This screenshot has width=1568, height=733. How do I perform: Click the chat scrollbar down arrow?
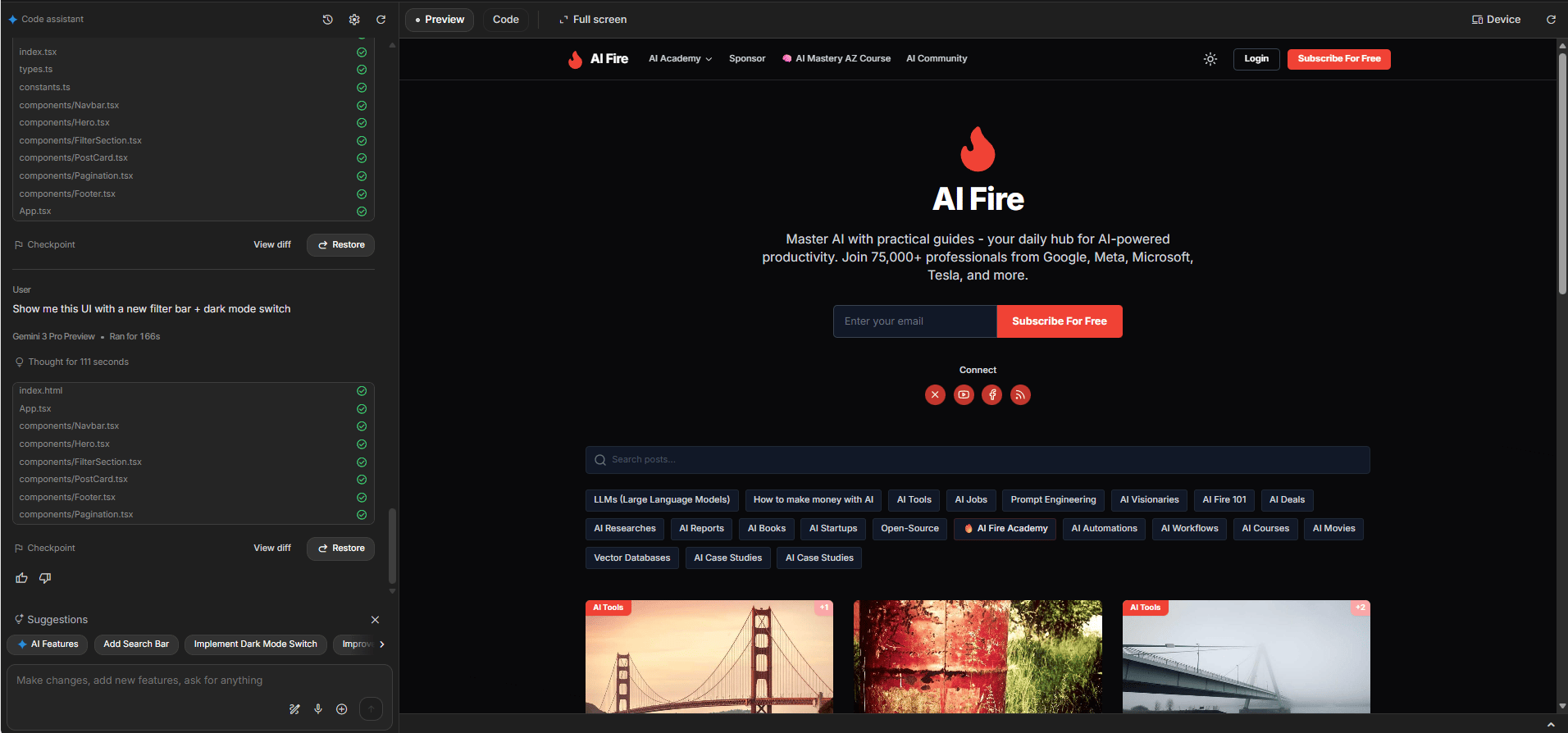(392, 591)
